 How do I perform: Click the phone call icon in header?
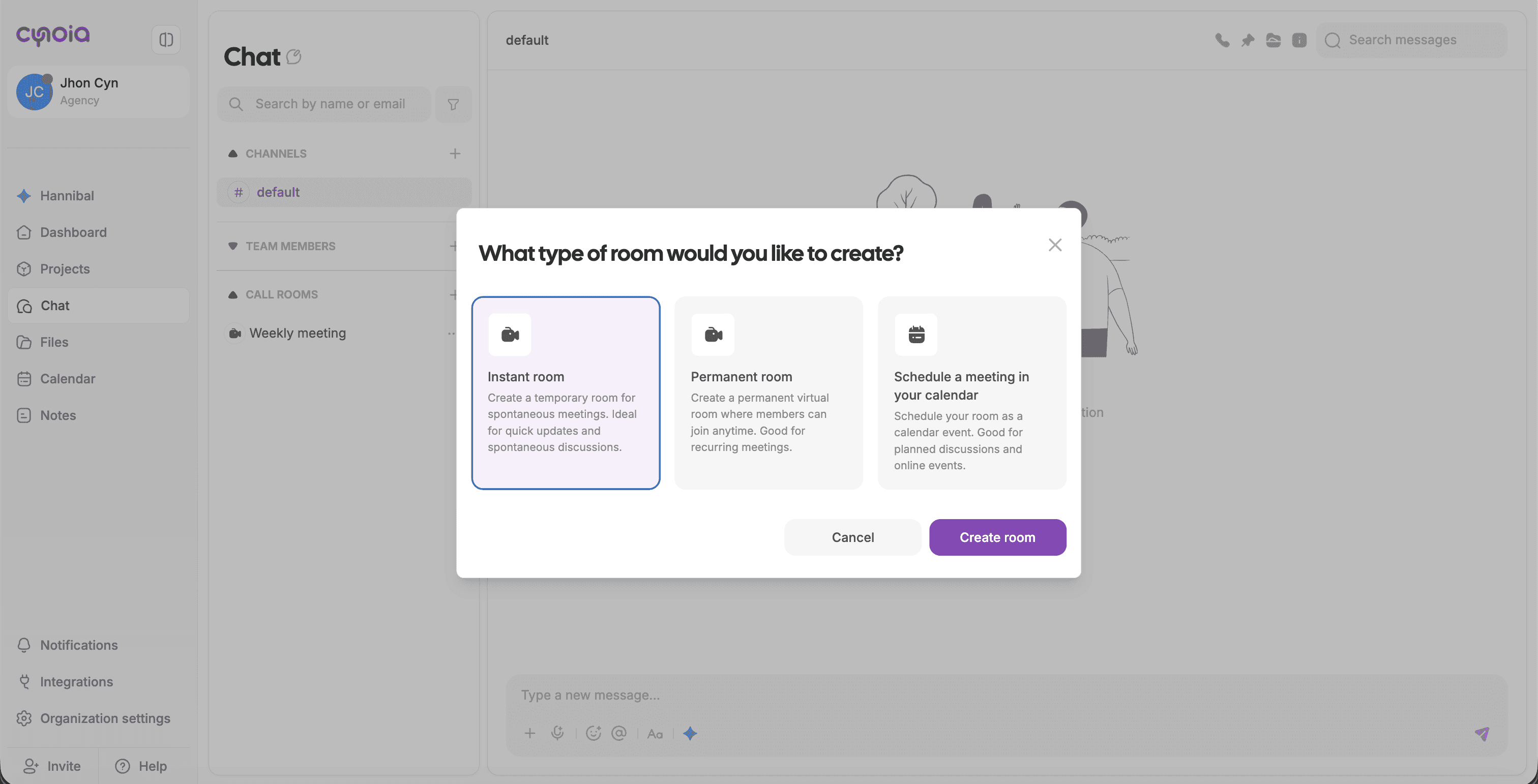(1222, 40)
